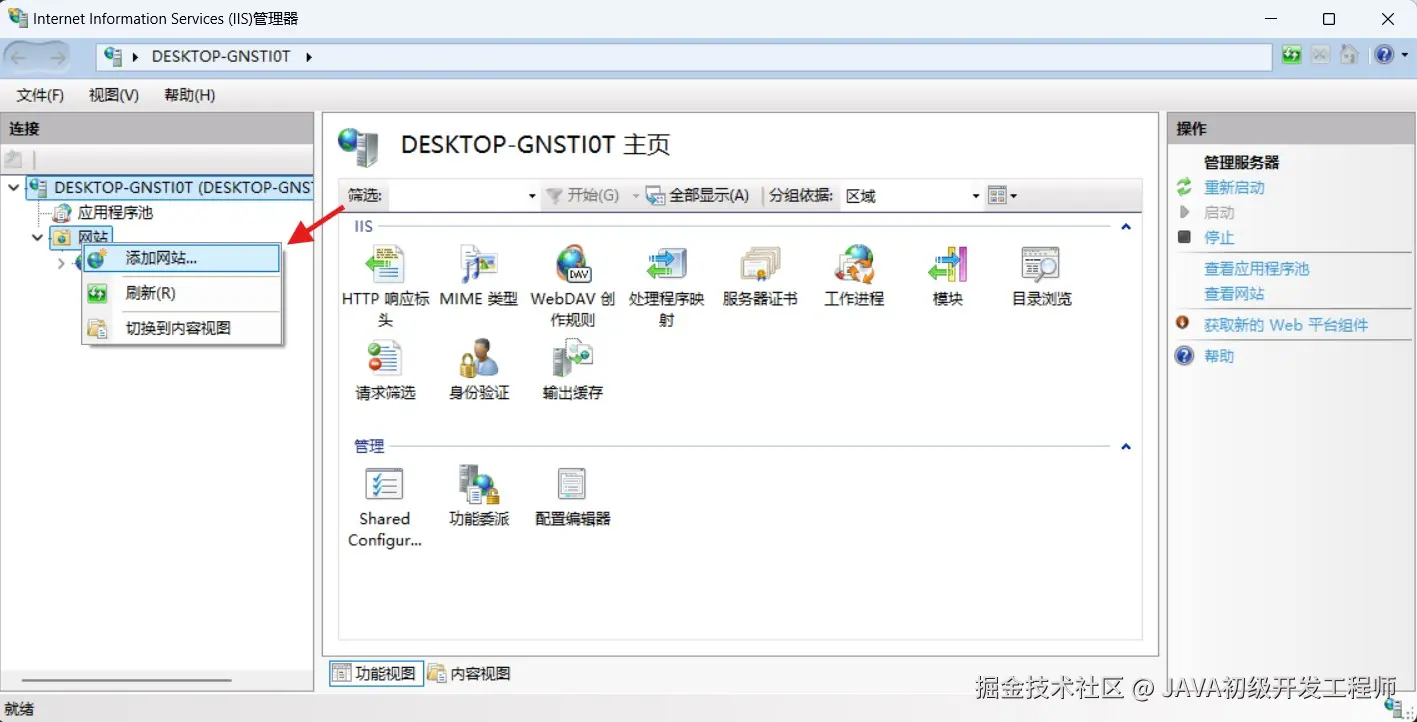Click the blue help icon at top right
The width and height of the screenshot is (1417, 722).
[1383, 55]
